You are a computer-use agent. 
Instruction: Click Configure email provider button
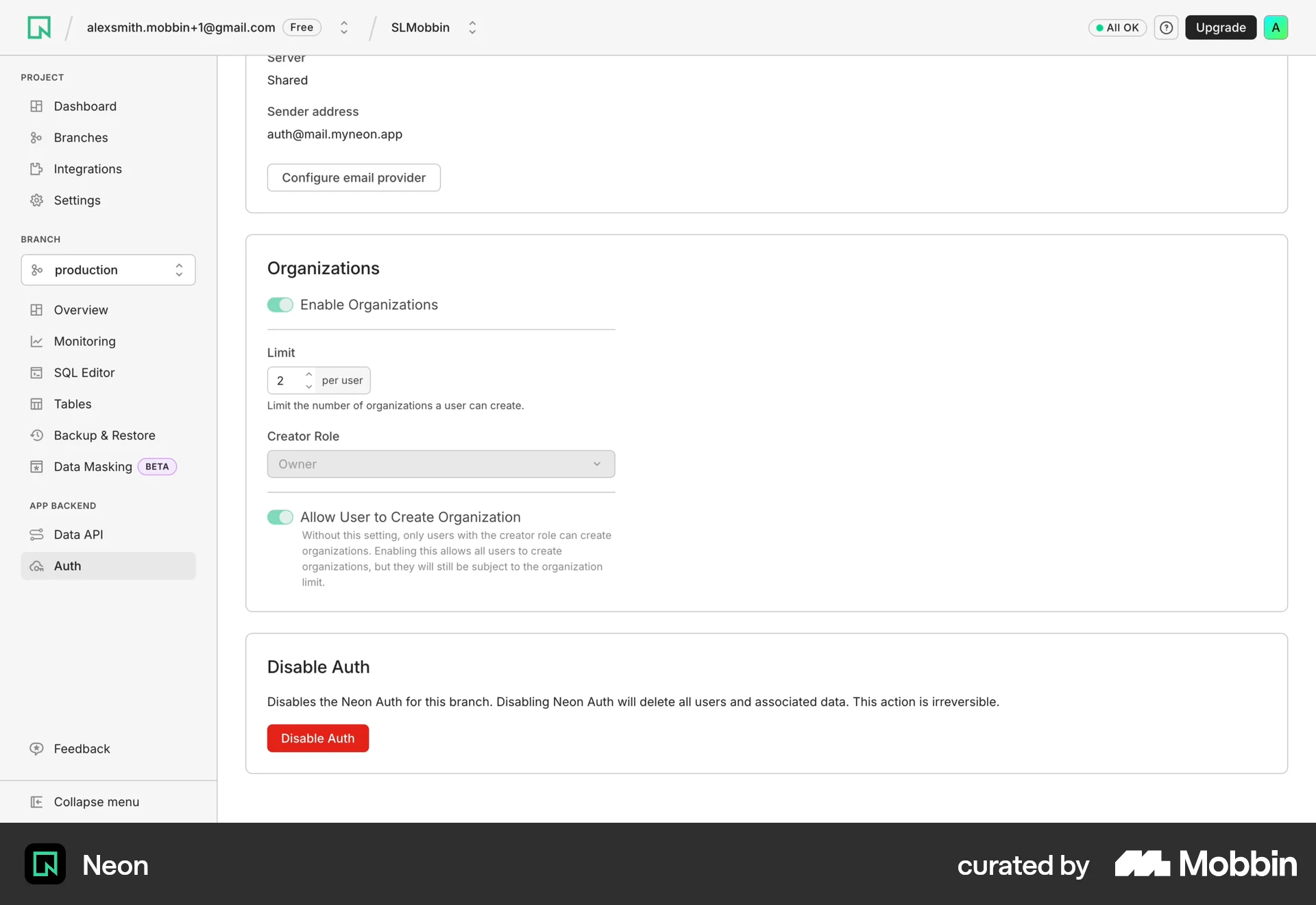click(x=354, y=178)
